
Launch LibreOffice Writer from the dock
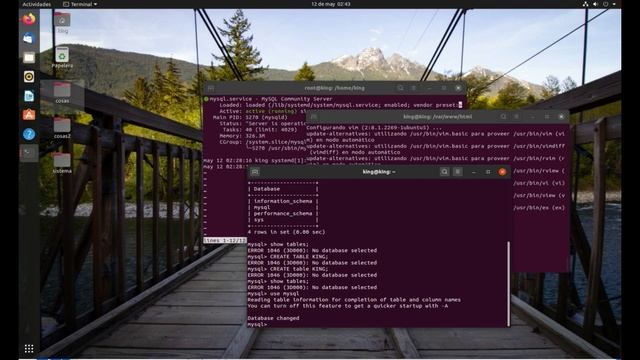tap(29, 96)
